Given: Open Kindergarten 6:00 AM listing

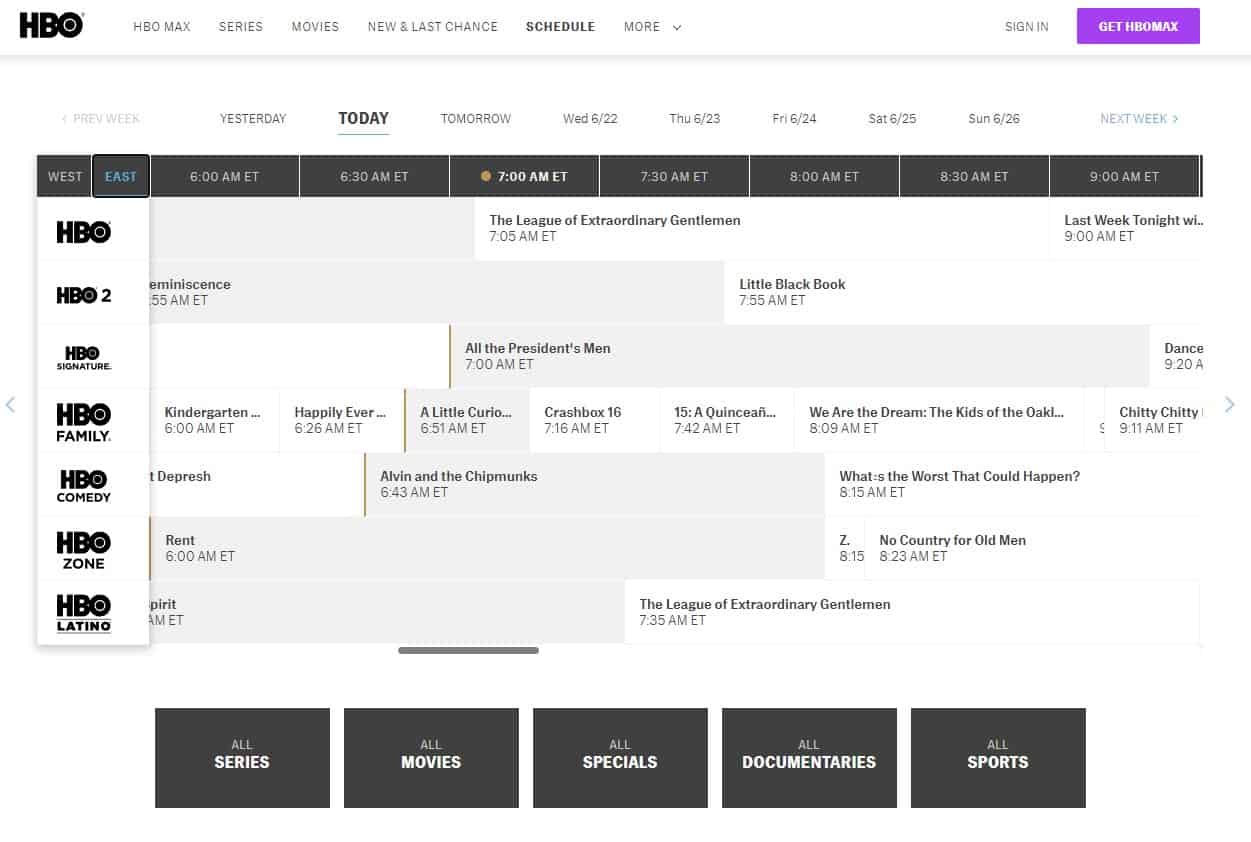Looking at the screenshot, I should pyautogui.click(x=214, y=420).
